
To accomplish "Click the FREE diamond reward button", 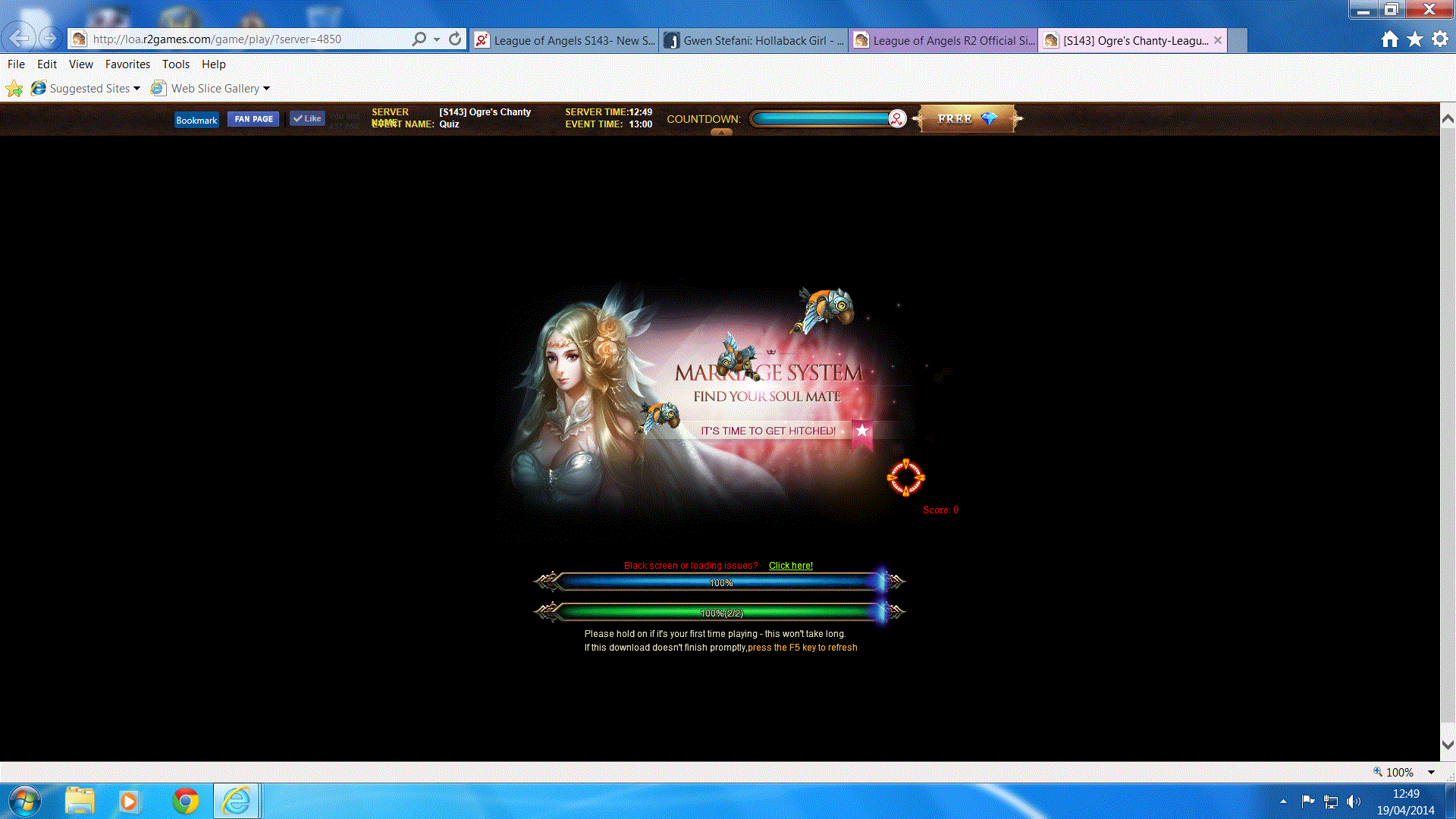I will coord(966,119).
